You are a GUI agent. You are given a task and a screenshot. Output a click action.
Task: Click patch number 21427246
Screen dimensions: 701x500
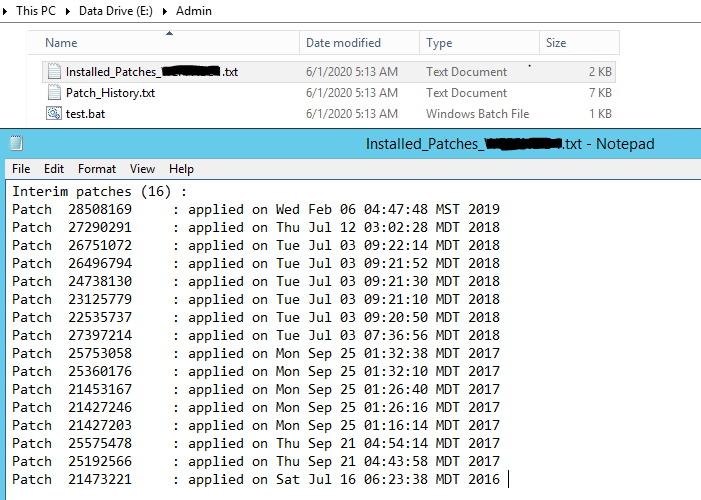click(100, 407)
